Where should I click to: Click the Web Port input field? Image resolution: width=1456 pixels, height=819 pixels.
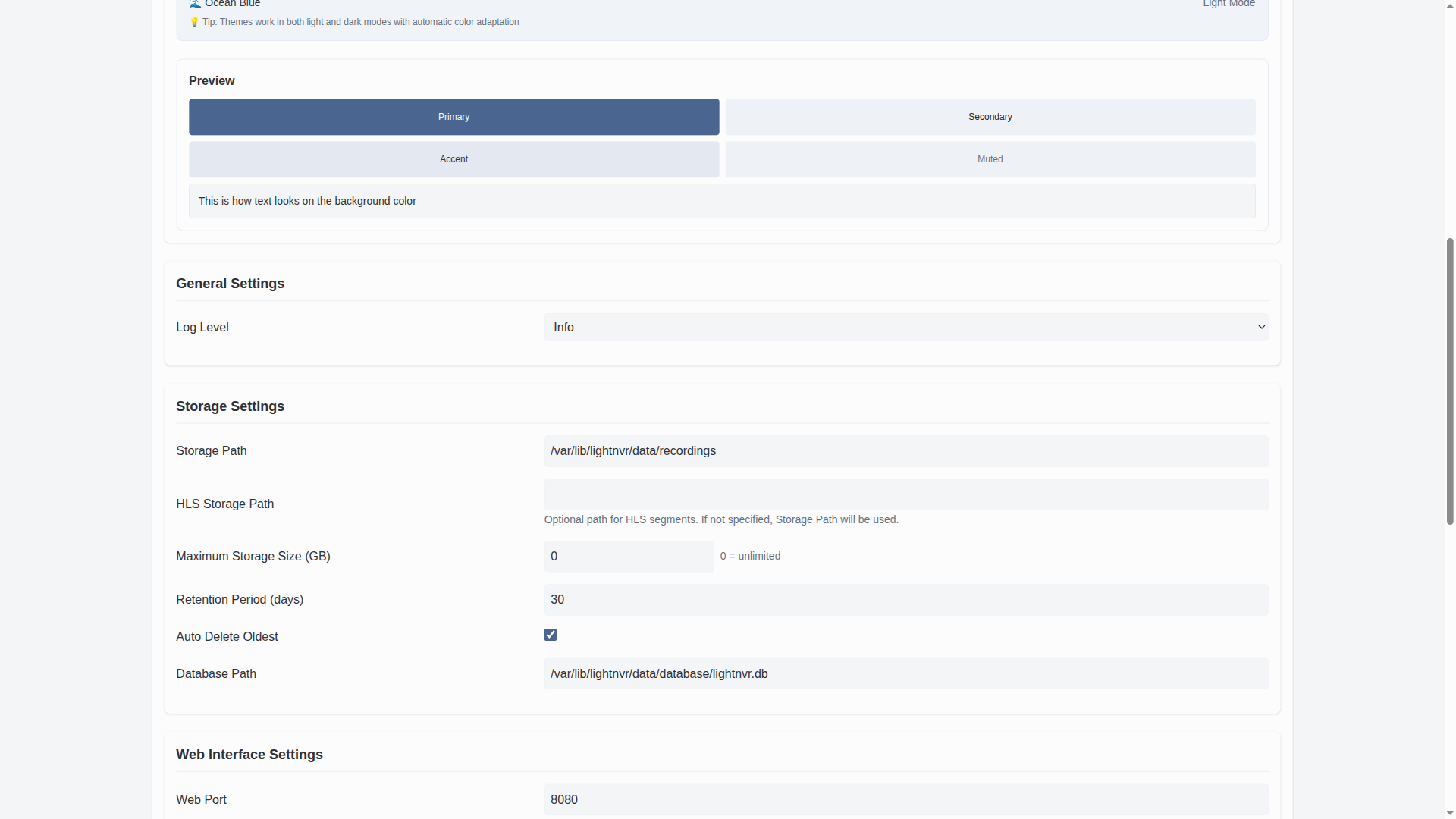tap(906, 800)
